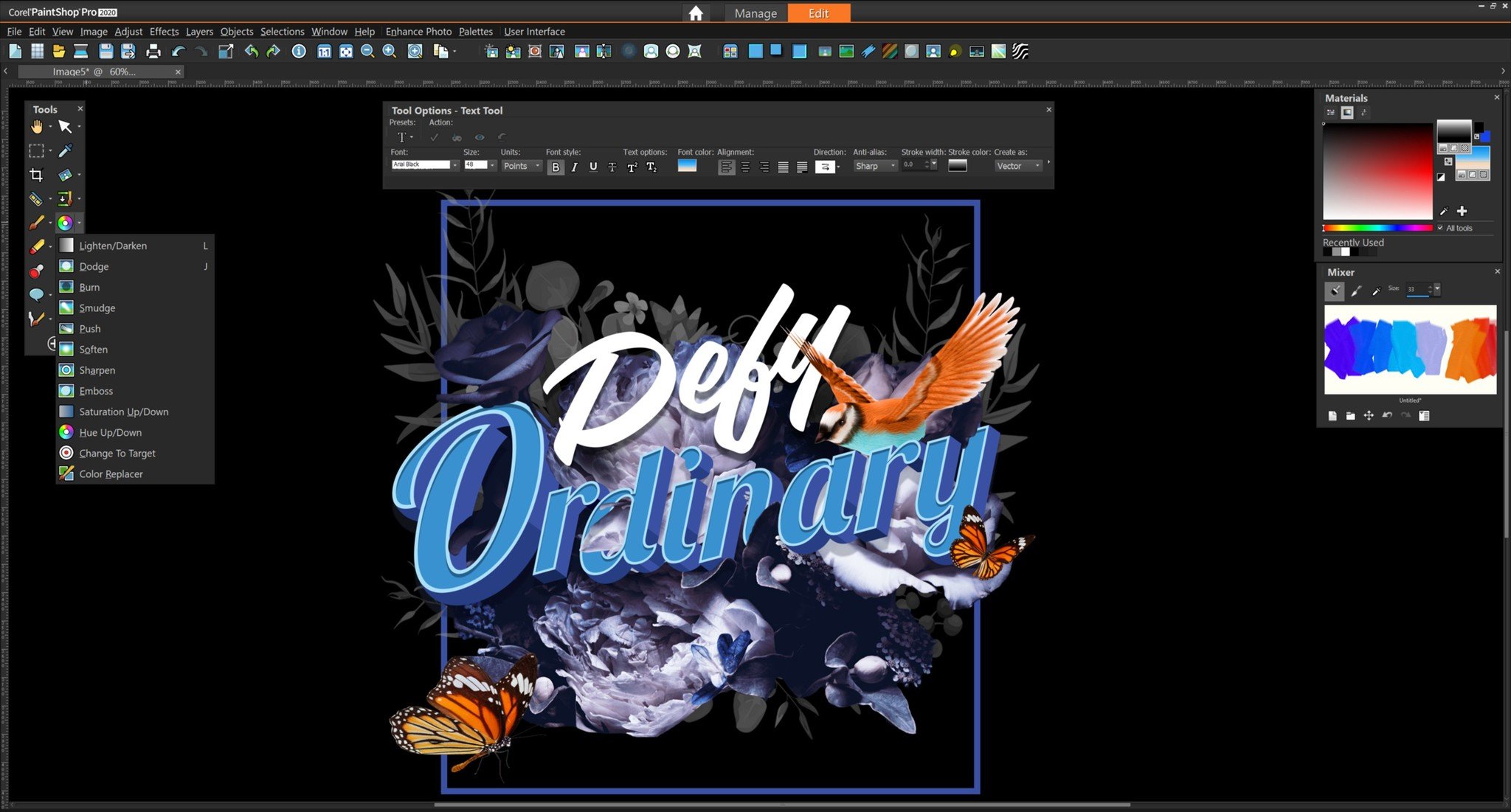Click the Save disk toolbar icon

click(x=106, y=51)
